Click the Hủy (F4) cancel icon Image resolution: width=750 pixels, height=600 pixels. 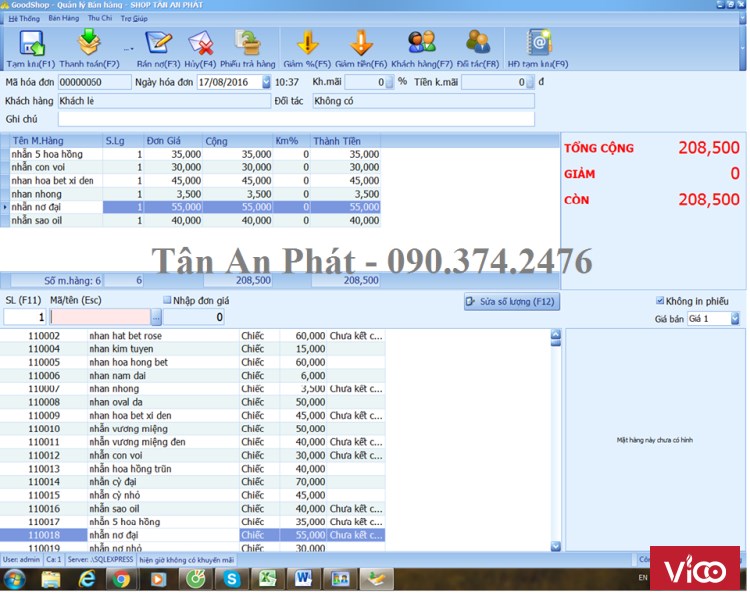click(200, 43)
